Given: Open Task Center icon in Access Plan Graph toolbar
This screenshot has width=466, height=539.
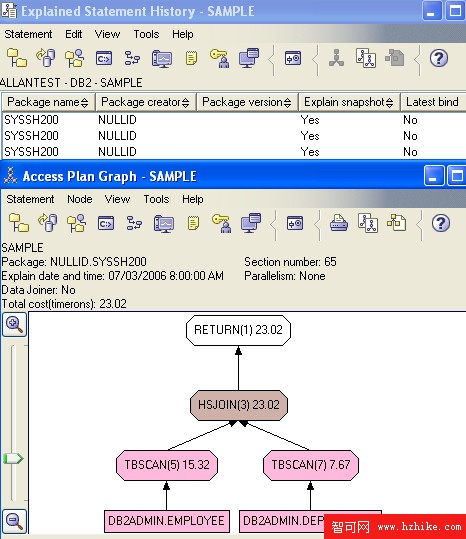Looking at the screenshot, I should [134, 223].
